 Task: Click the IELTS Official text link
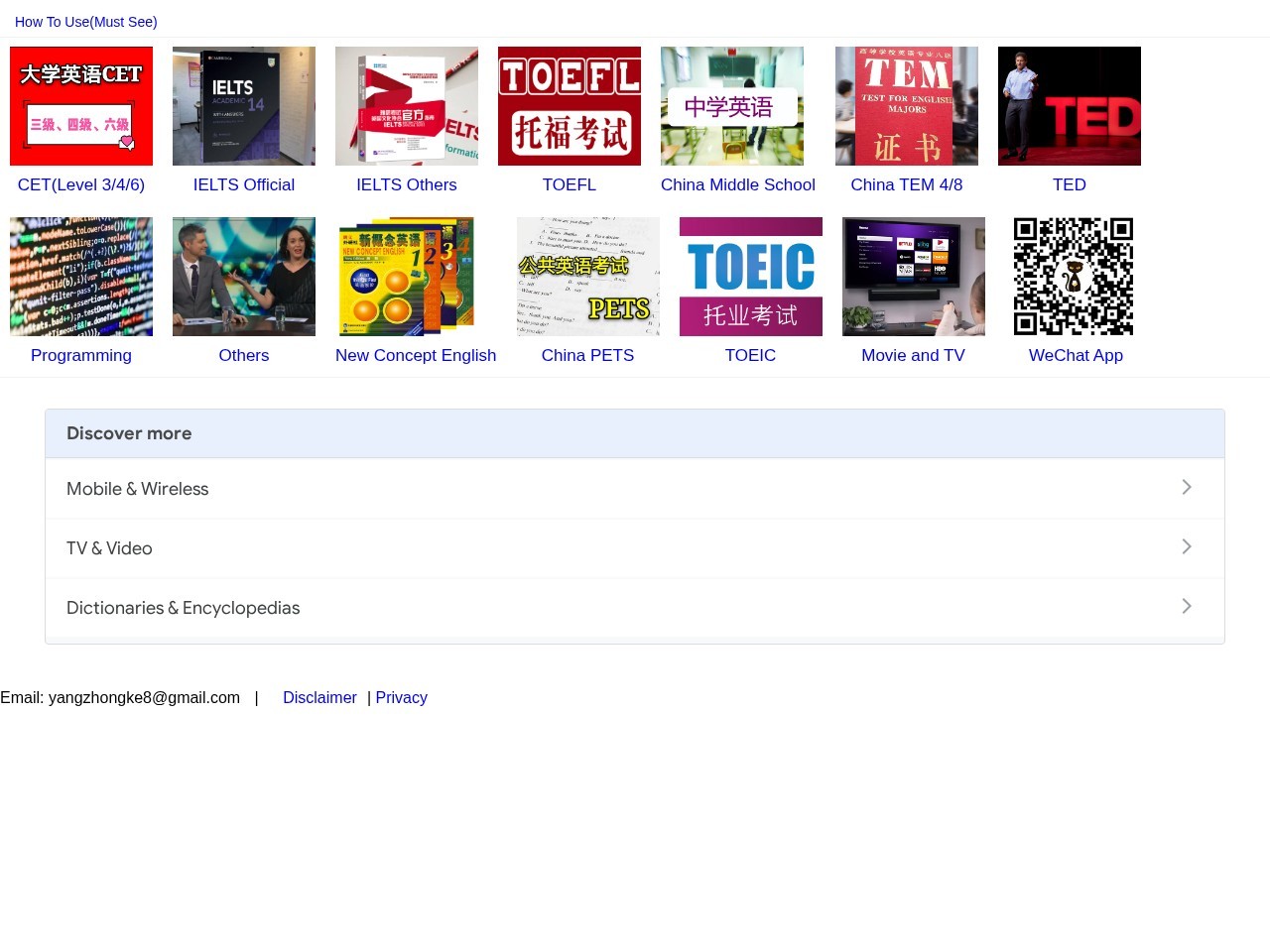click(x=244, y=184)
